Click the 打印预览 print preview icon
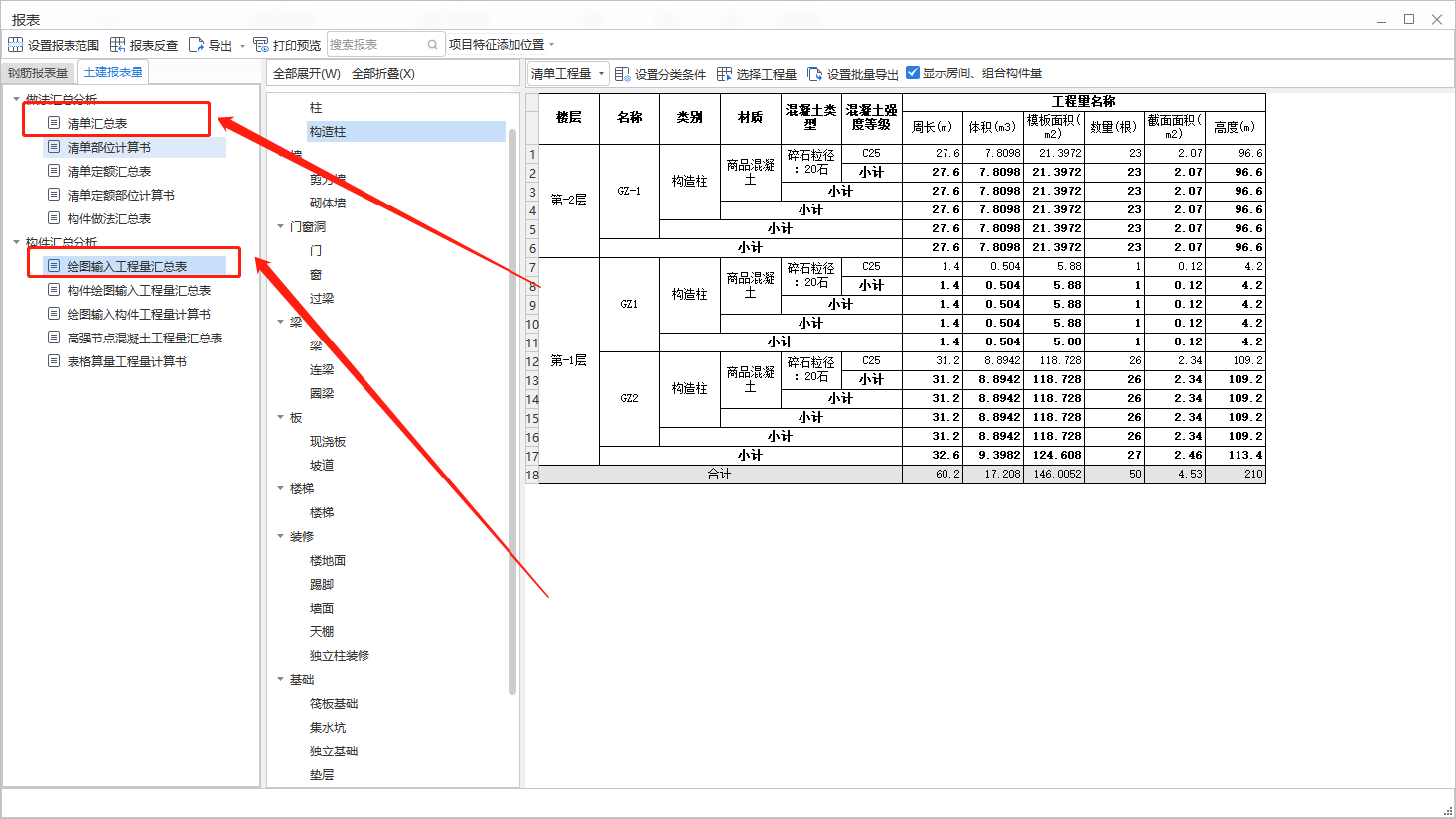The height and width of the screenshot is (819, 1456). coord(261,45)
